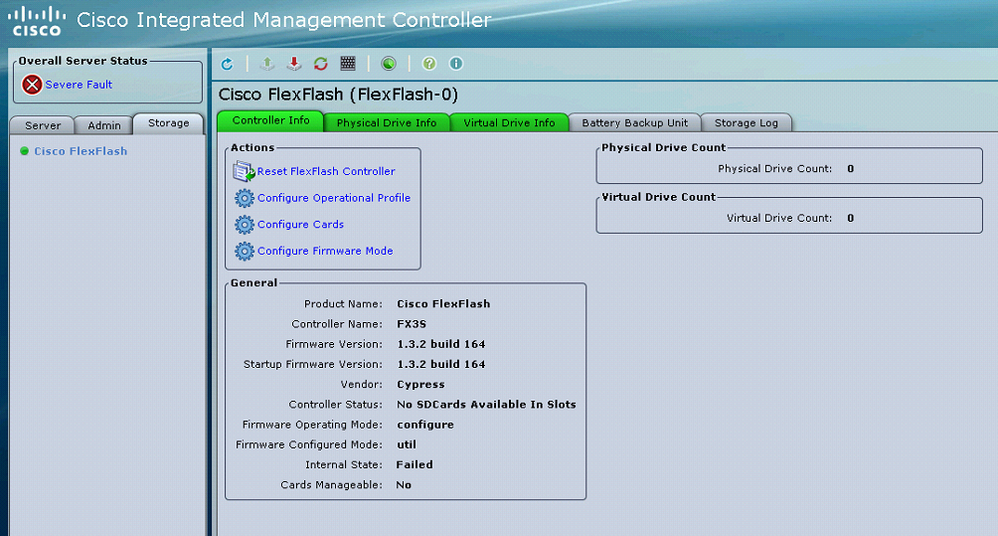Click green status dot beside Cisco FlexFlash

click(x=24, y=151)
